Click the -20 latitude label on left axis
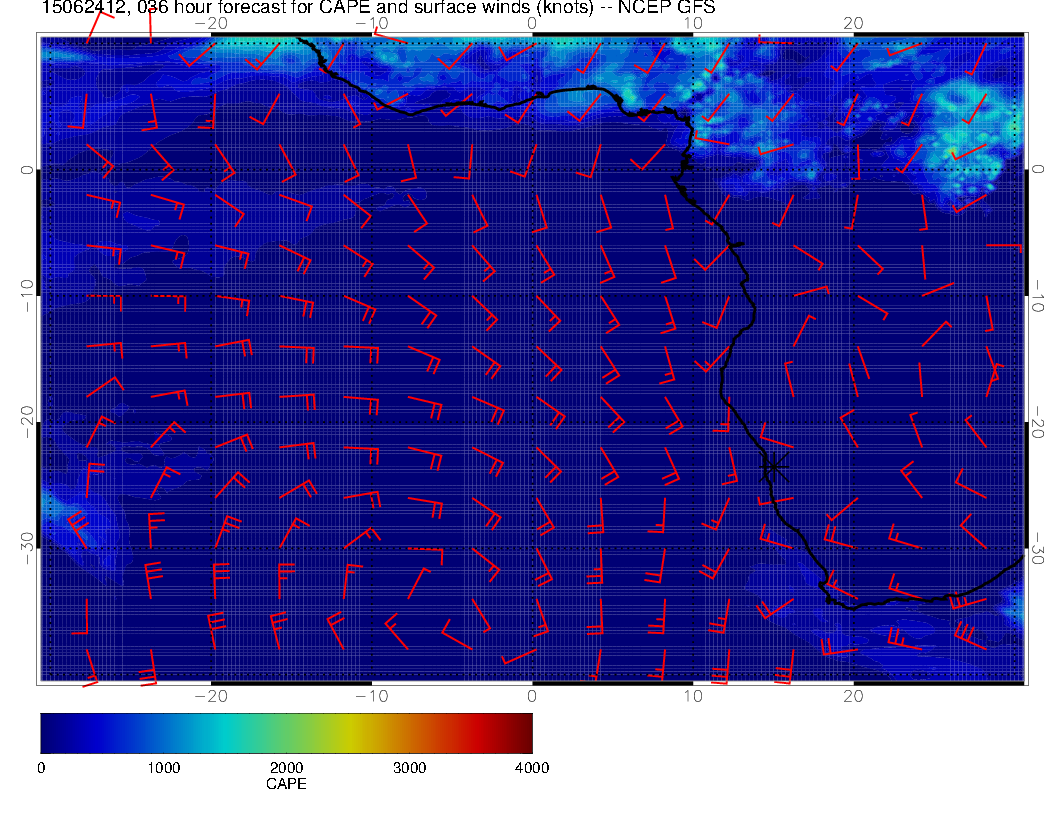 pyautogui.click(x=26, y=421)
